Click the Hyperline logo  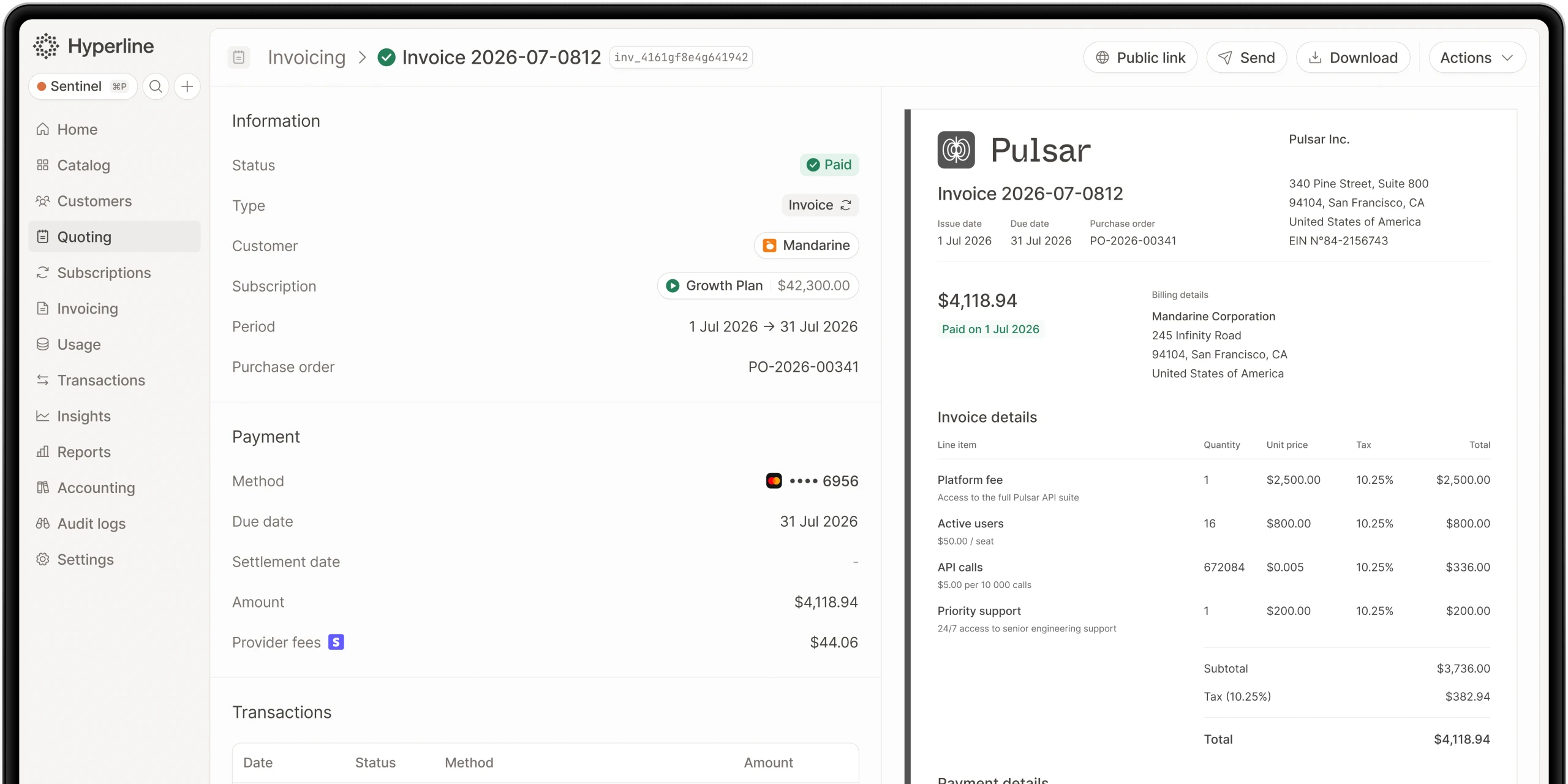(x=93, y=46)
